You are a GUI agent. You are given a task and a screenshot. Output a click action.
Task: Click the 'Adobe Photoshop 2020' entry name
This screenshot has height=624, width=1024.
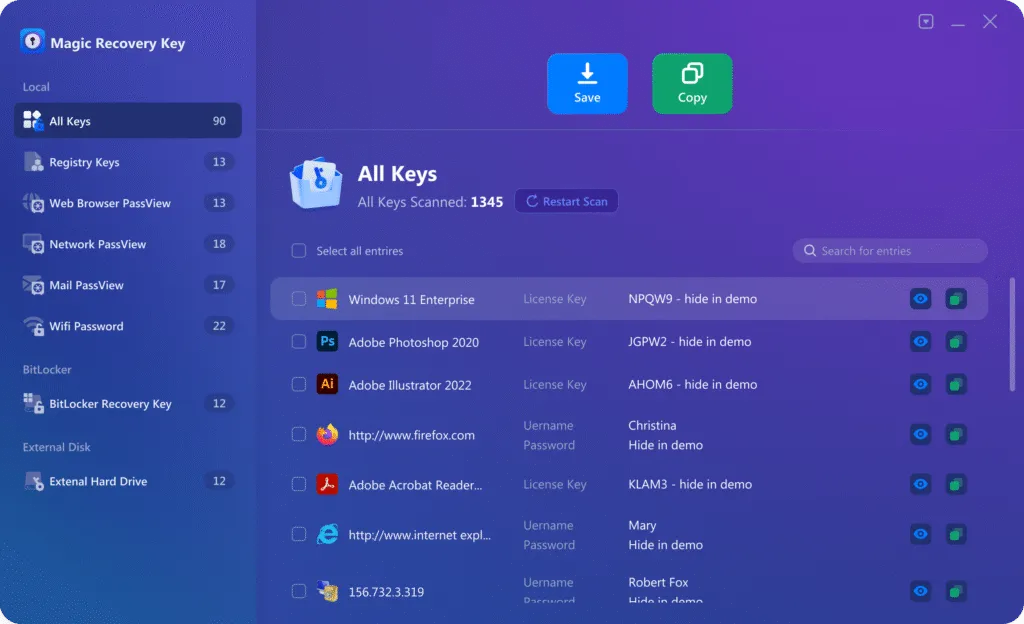click(413, 342)
